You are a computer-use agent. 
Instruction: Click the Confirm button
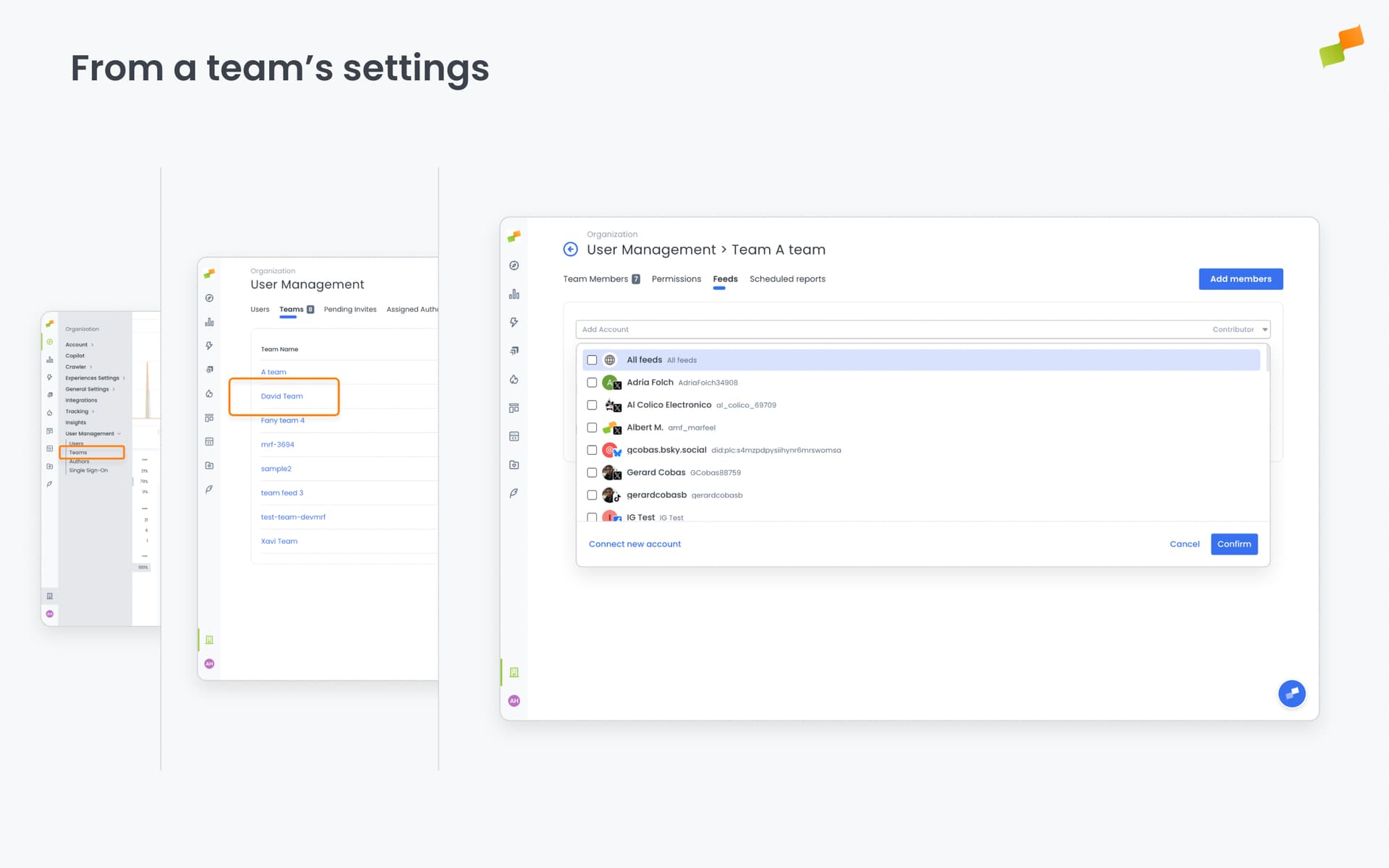pyautogui.click(x=1233, y=544)
